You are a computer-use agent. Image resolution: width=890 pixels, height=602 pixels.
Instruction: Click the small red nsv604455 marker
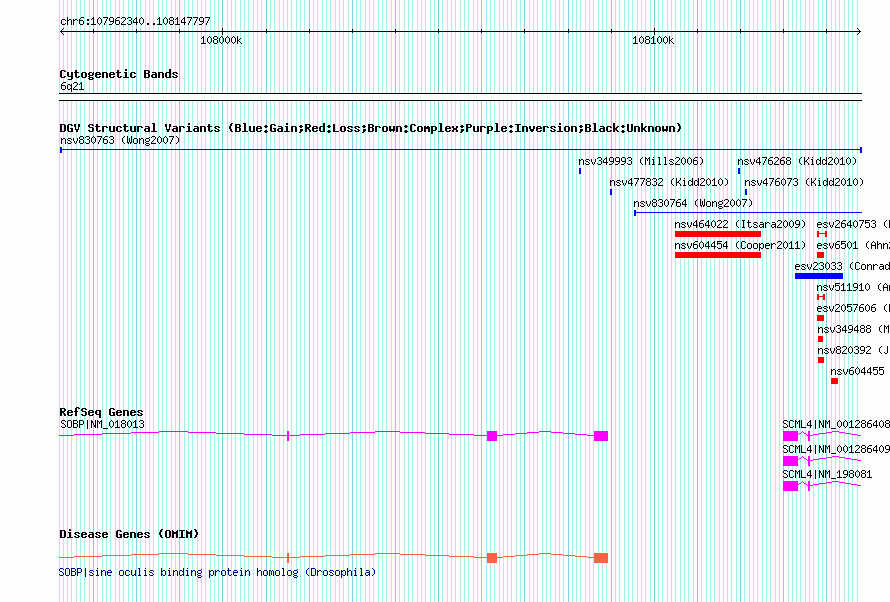(x=834, y=381)
